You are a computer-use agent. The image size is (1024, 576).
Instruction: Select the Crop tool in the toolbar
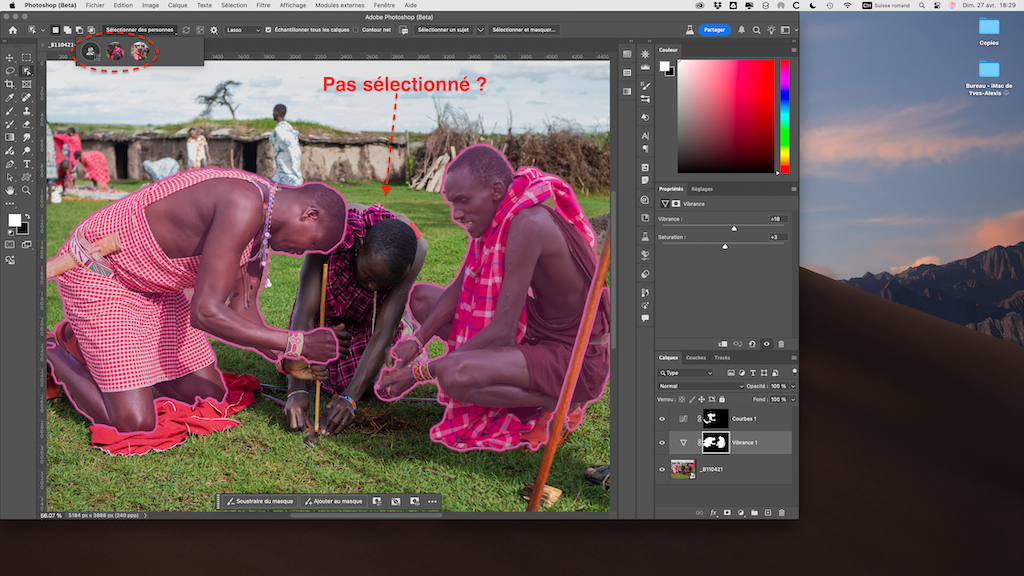click(10, 84)
